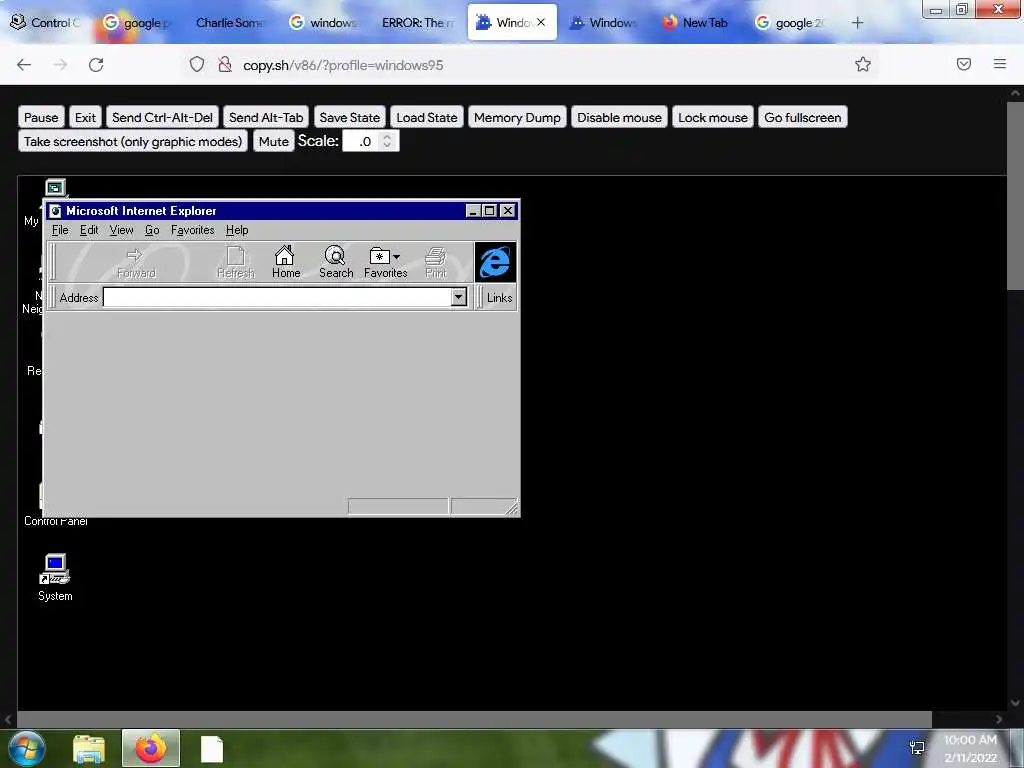
Task: Click Go fullscreen button
Action: click(x=803, y=118)
